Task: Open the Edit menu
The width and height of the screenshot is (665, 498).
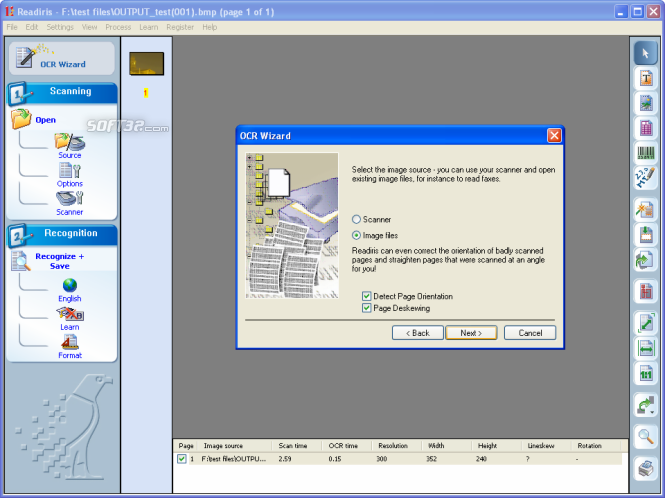Action: [x=31, y=27]
